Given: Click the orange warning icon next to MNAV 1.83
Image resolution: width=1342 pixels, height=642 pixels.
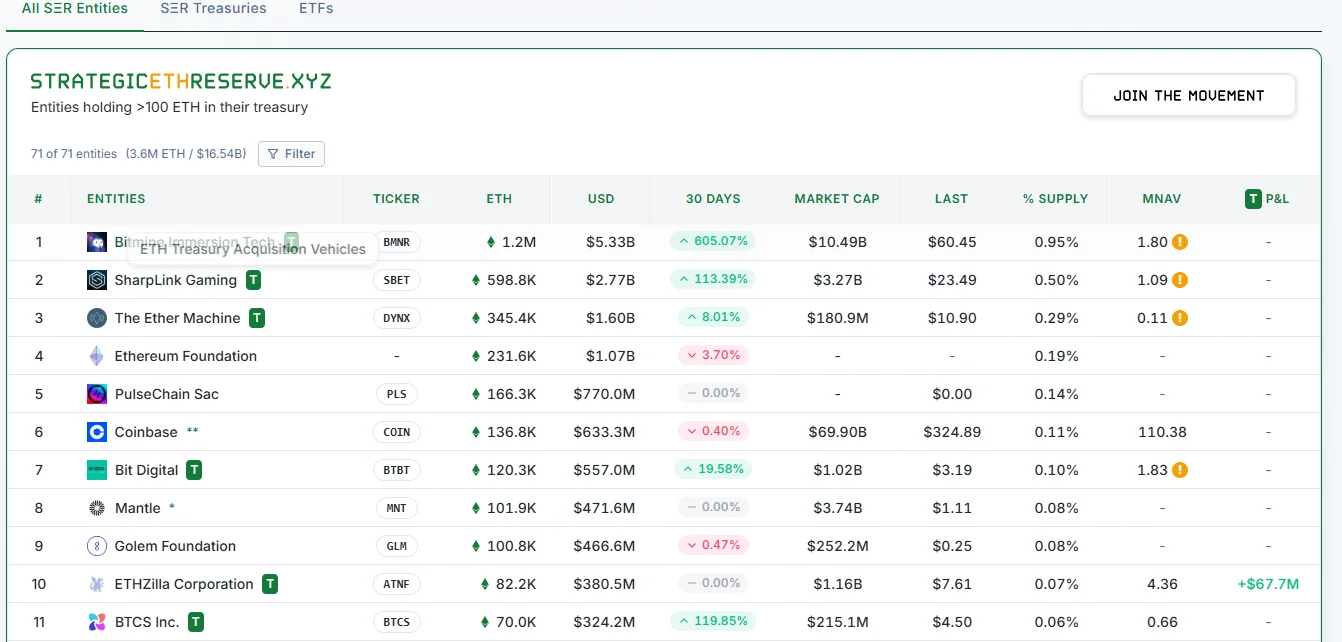Looking at the screenshot, I should coord(1180,470).
